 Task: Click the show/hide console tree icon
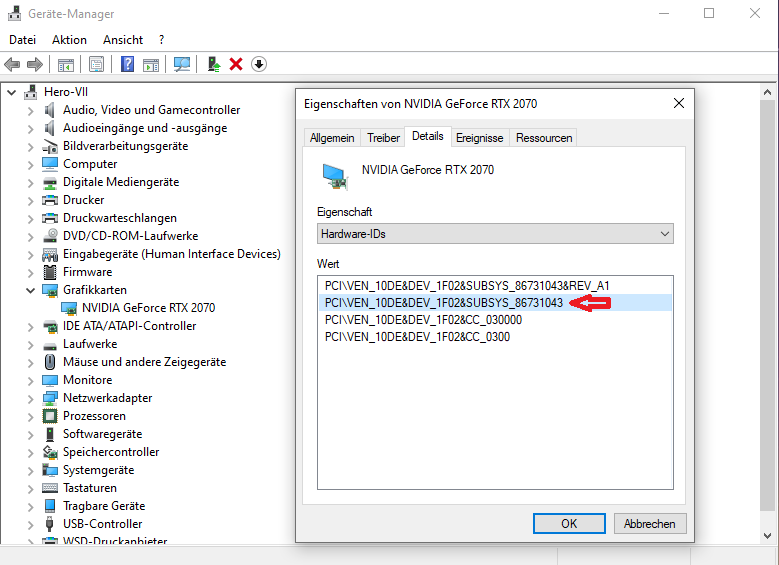pyautogui.click(x=66, y=65)
